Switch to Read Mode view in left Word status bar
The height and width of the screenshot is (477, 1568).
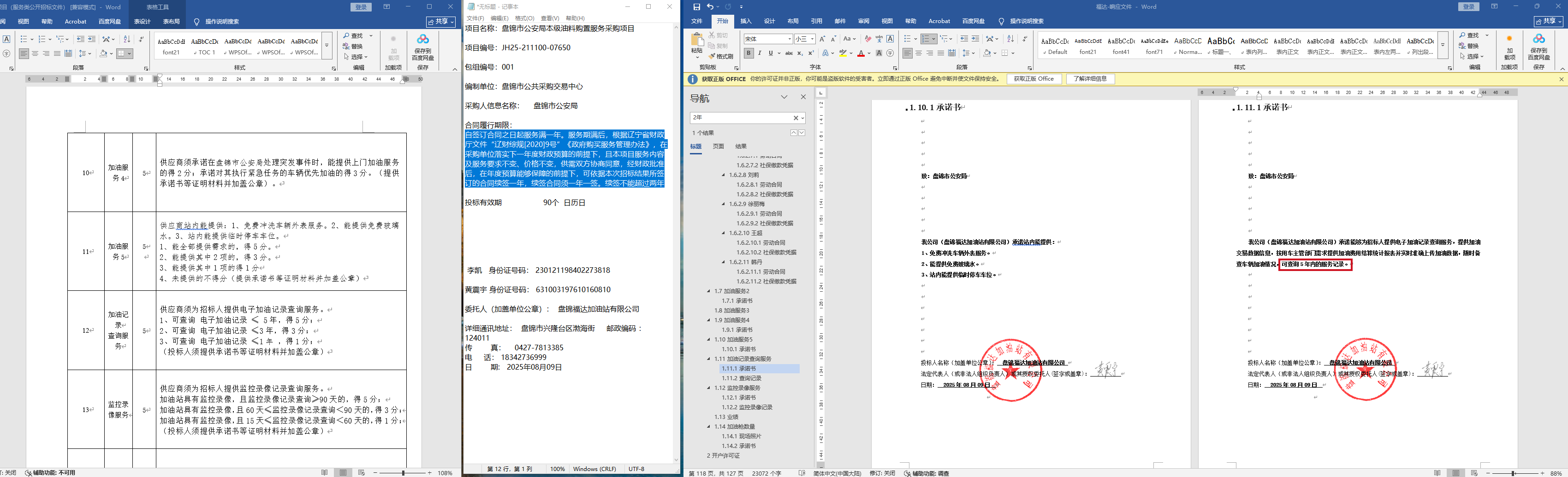pos(324,472)
